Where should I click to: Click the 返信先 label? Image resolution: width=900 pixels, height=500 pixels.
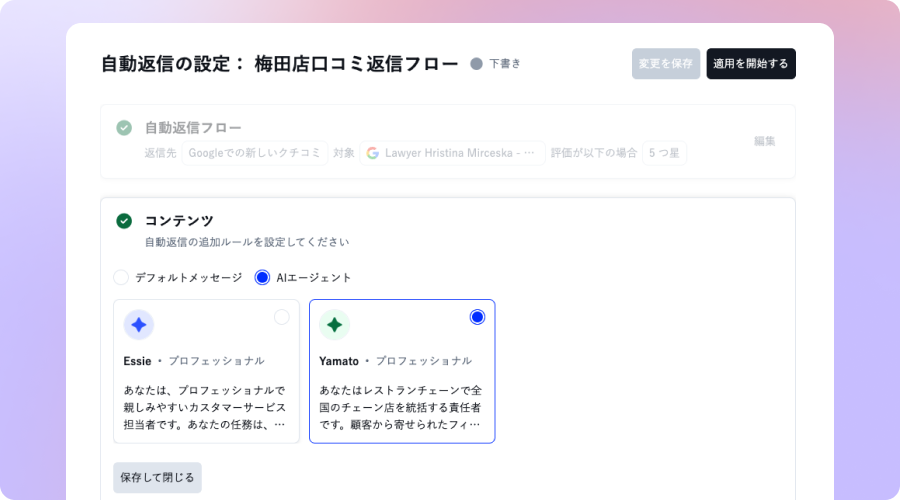coord(160,153)
